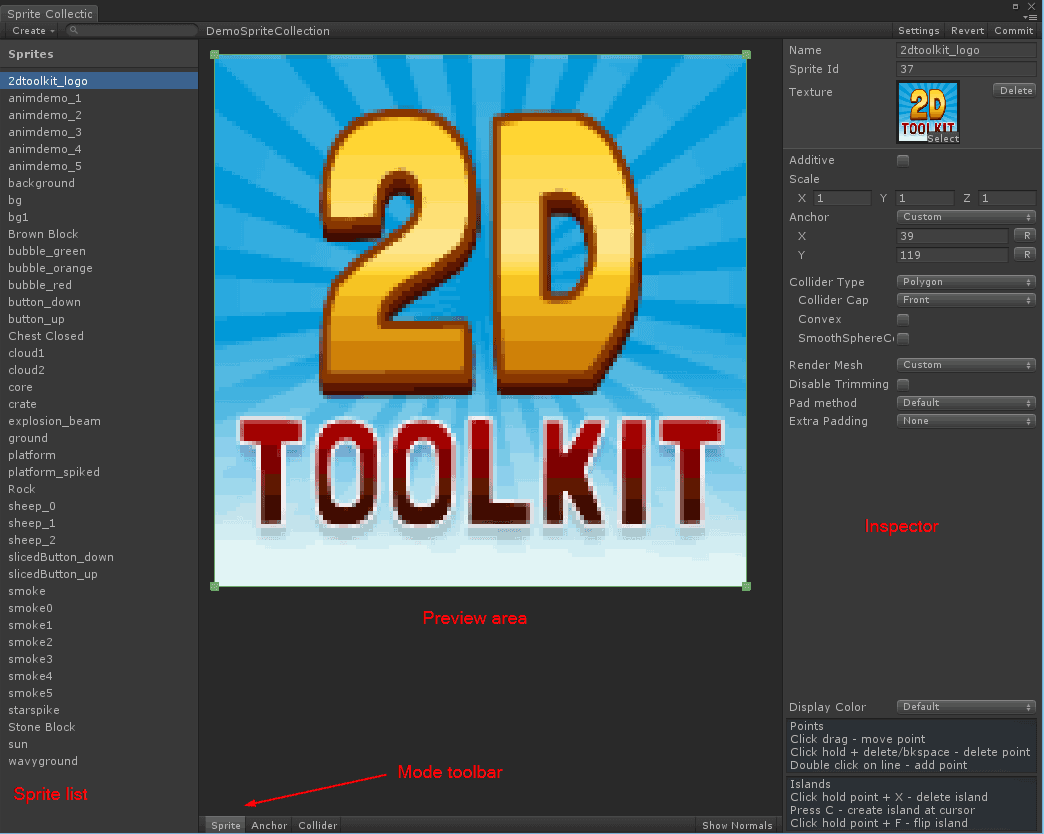Image resolution: width=1044 pixels, height=834 pixels.
Task: Open the window options menu icon
Action: [x=1031, y=17]
